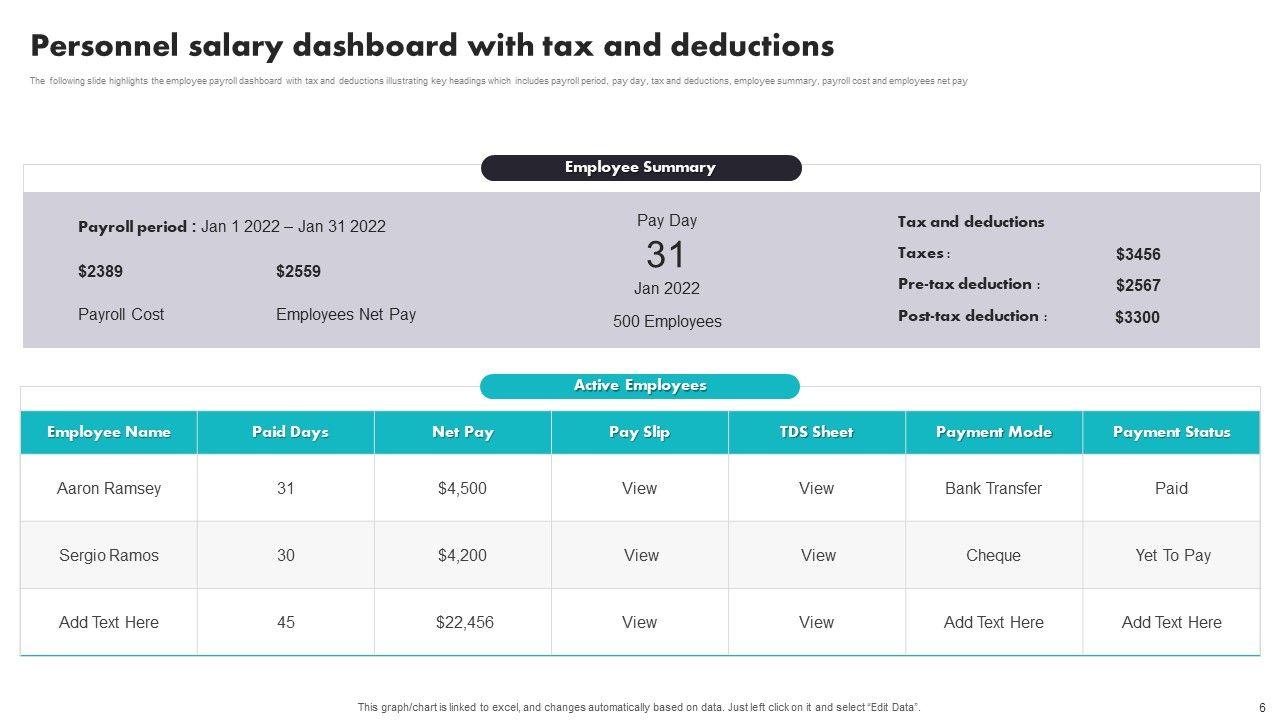Viewport: 1280px width, 720px height.
Task: Open Sergio Ramos TDS Sheet View link
Action: point(818,556)
